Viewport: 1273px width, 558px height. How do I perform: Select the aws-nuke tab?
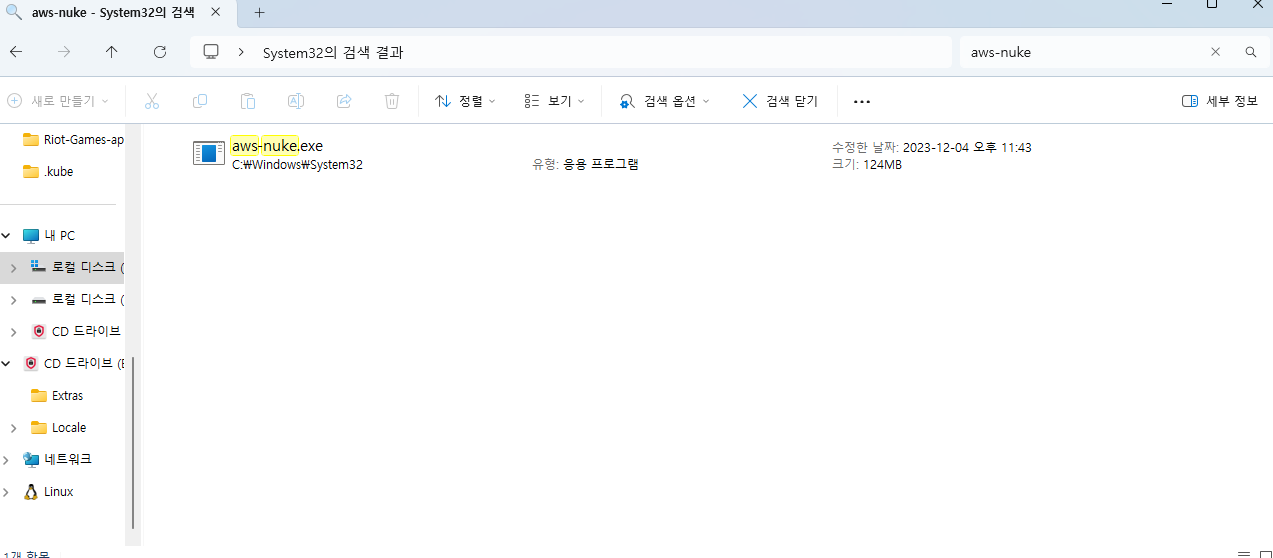(112, 13)
